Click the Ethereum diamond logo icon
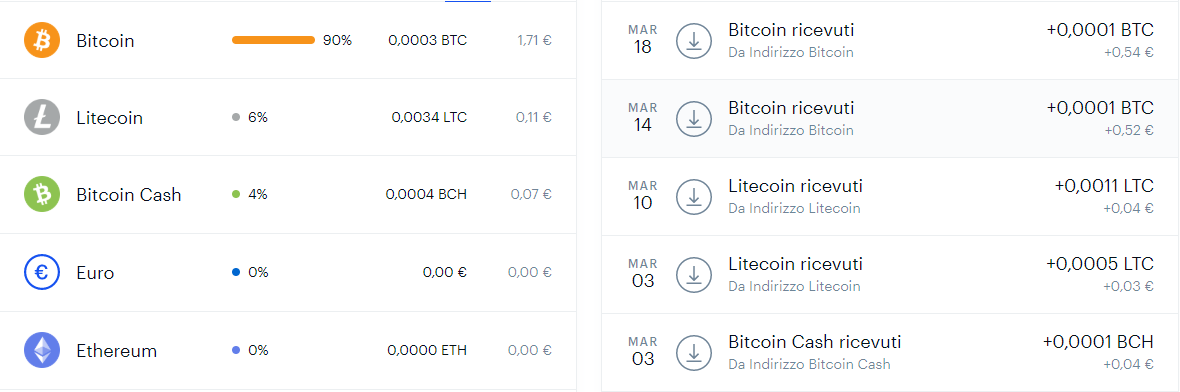 [x=42, y=350]
